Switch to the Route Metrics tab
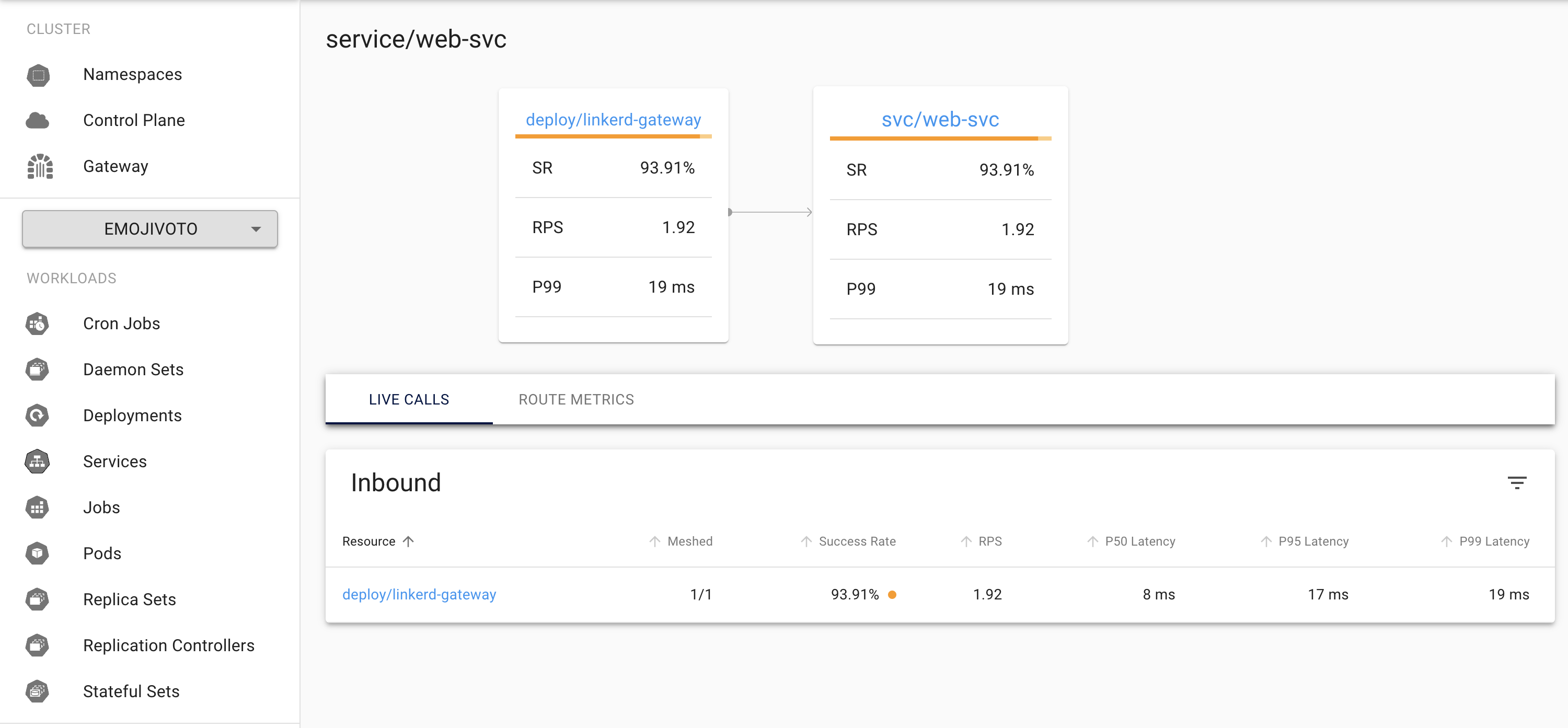 [x=576, y=399]
